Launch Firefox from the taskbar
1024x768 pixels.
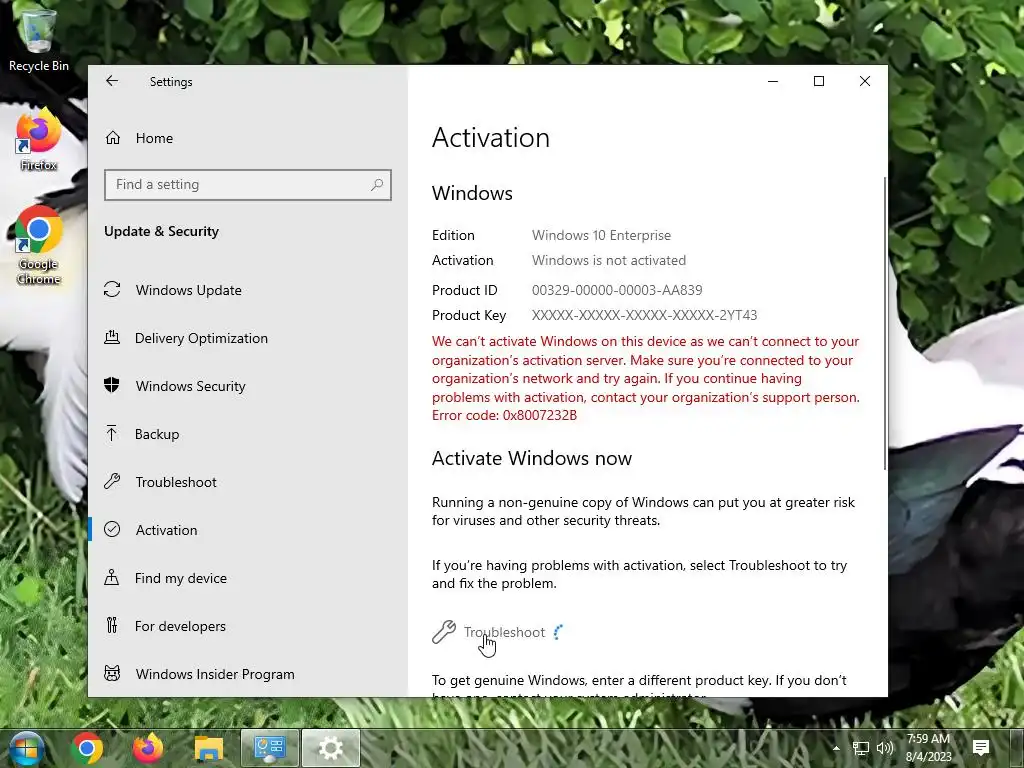pyautogui.click(x=148, y=748)
